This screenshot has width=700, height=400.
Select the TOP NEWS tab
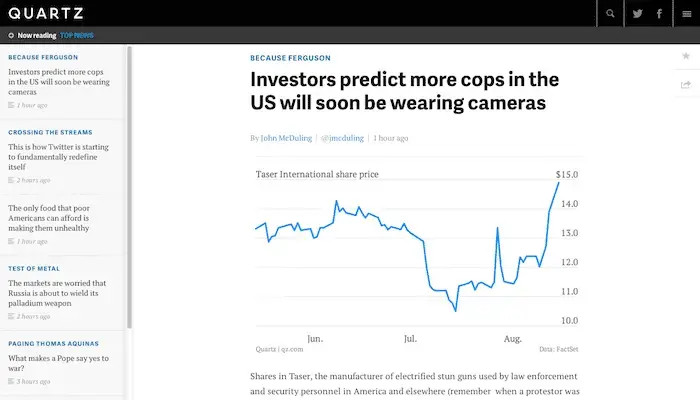coord(77,35)
